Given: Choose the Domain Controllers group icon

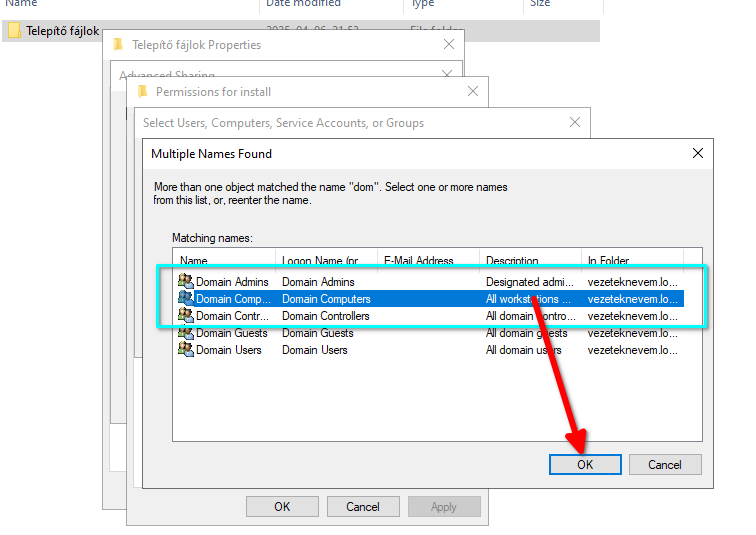Looking at the screenshot, I should (x=186, y=316).
